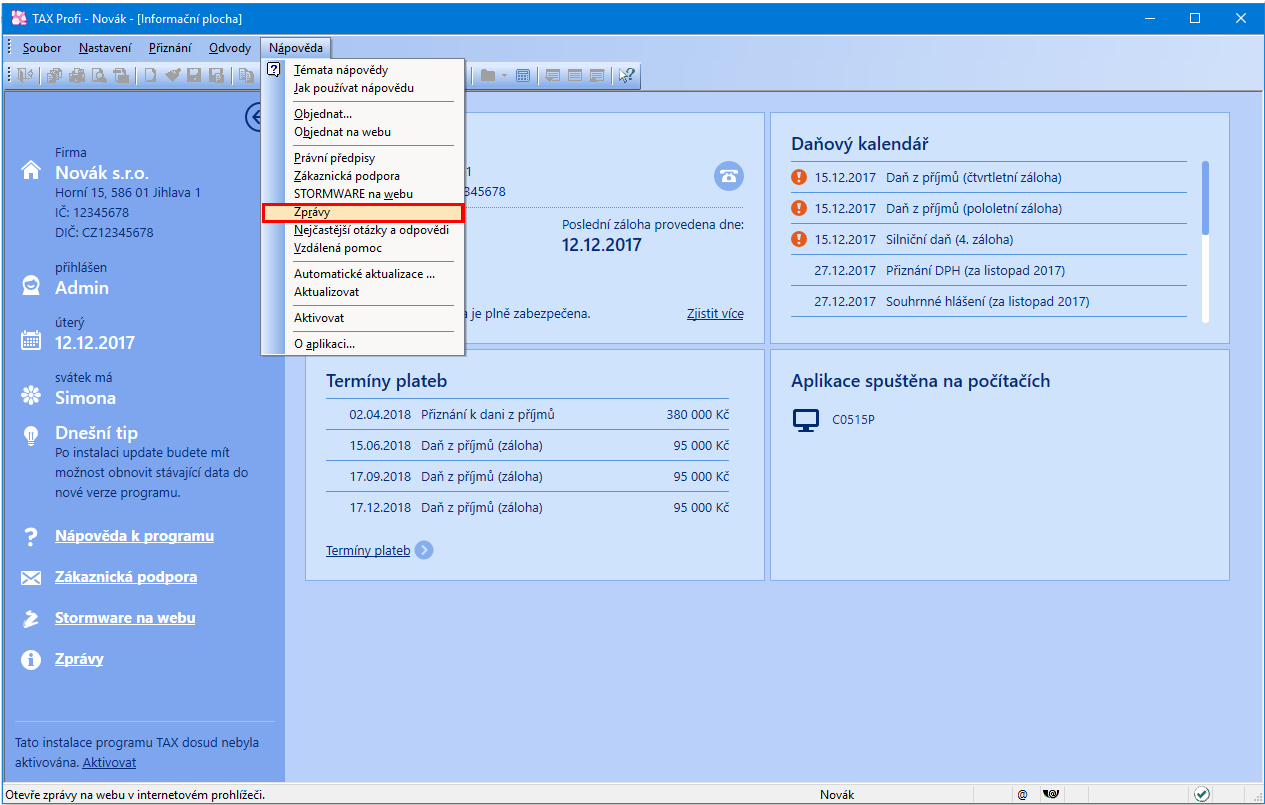
Task: Open the Soubor menu
Action: pos(42,48)
